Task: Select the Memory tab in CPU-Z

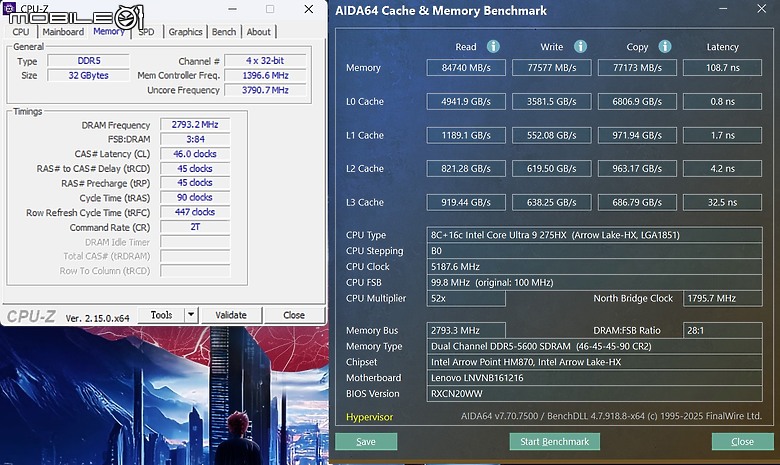Action: (x=108, y=31)
